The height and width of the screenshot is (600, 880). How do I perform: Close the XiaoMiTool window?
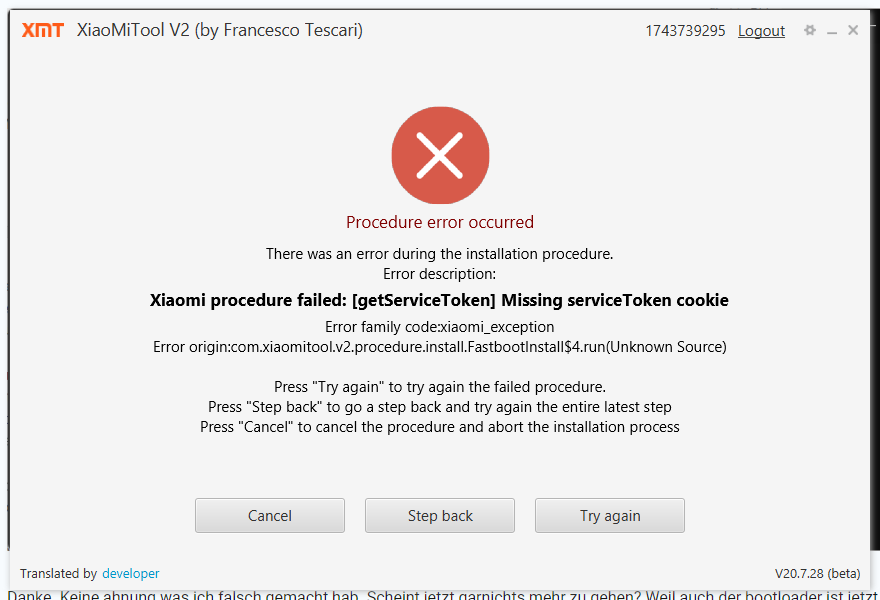coord(853,30)
